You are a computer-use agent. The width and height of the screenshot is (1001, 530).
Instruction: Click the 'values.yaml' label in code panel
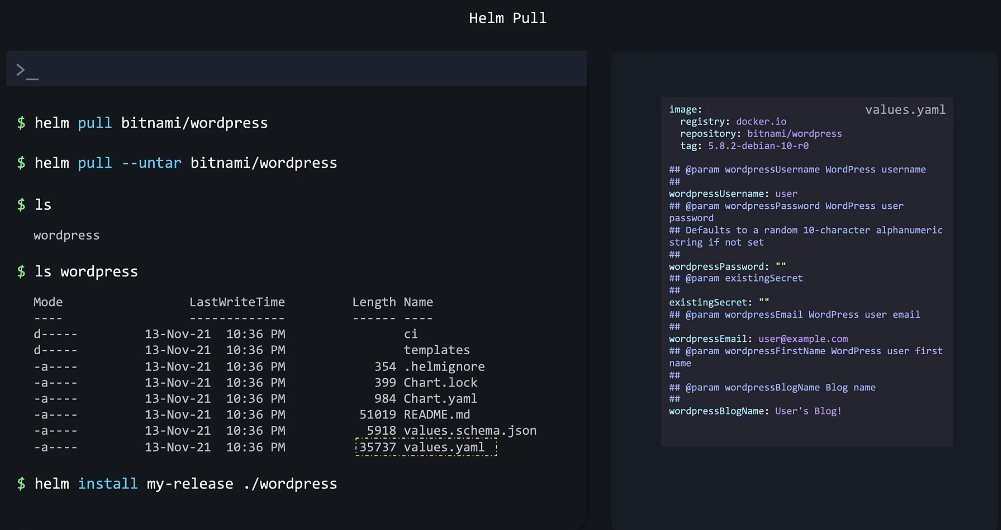(x=905, y=110)
